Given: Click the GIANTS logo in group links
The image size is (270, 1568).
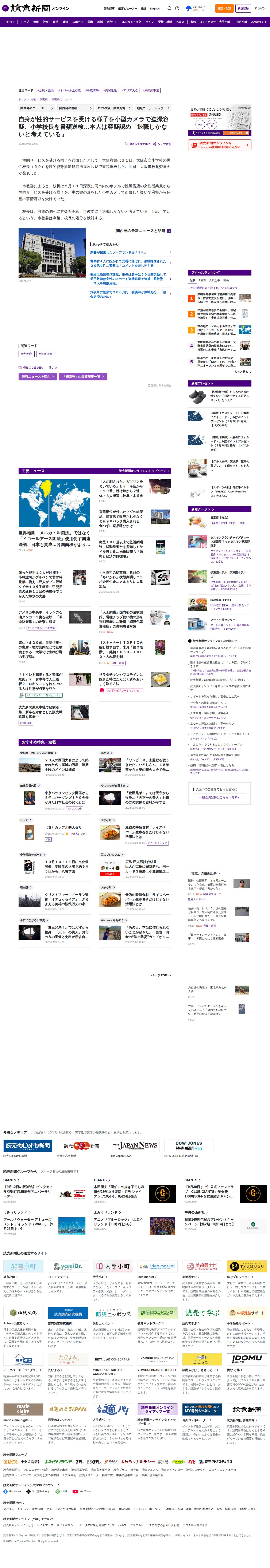Looking at the screenshot, I should [10, 1461].
